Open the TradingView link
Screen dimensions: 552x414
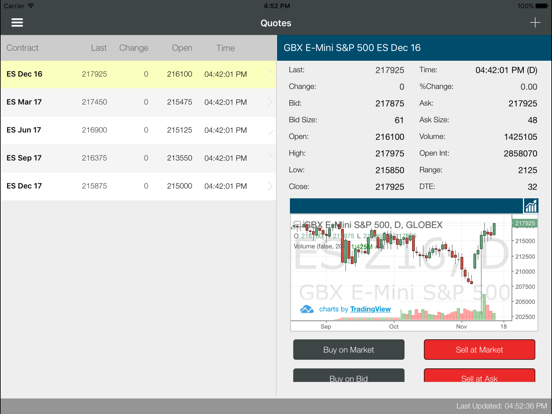tap(370, 309)
